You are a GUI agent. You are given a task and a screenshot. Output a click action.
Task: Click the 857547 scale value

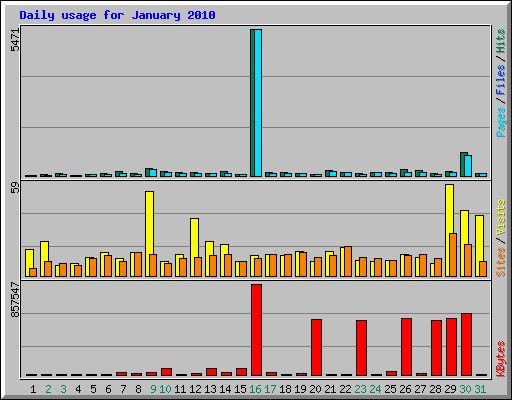click(15, 300)
